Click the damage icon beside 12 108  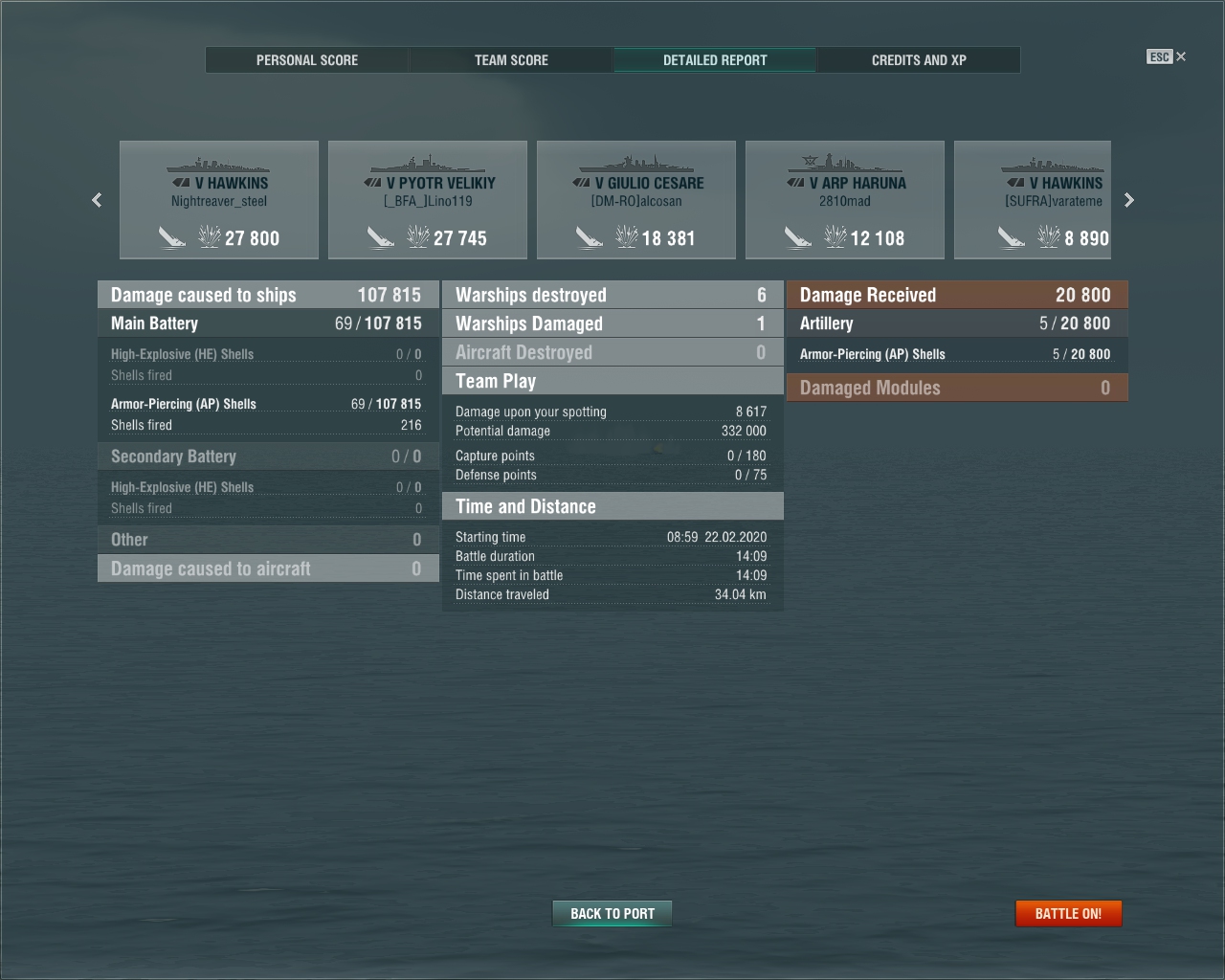pos(835,235)
